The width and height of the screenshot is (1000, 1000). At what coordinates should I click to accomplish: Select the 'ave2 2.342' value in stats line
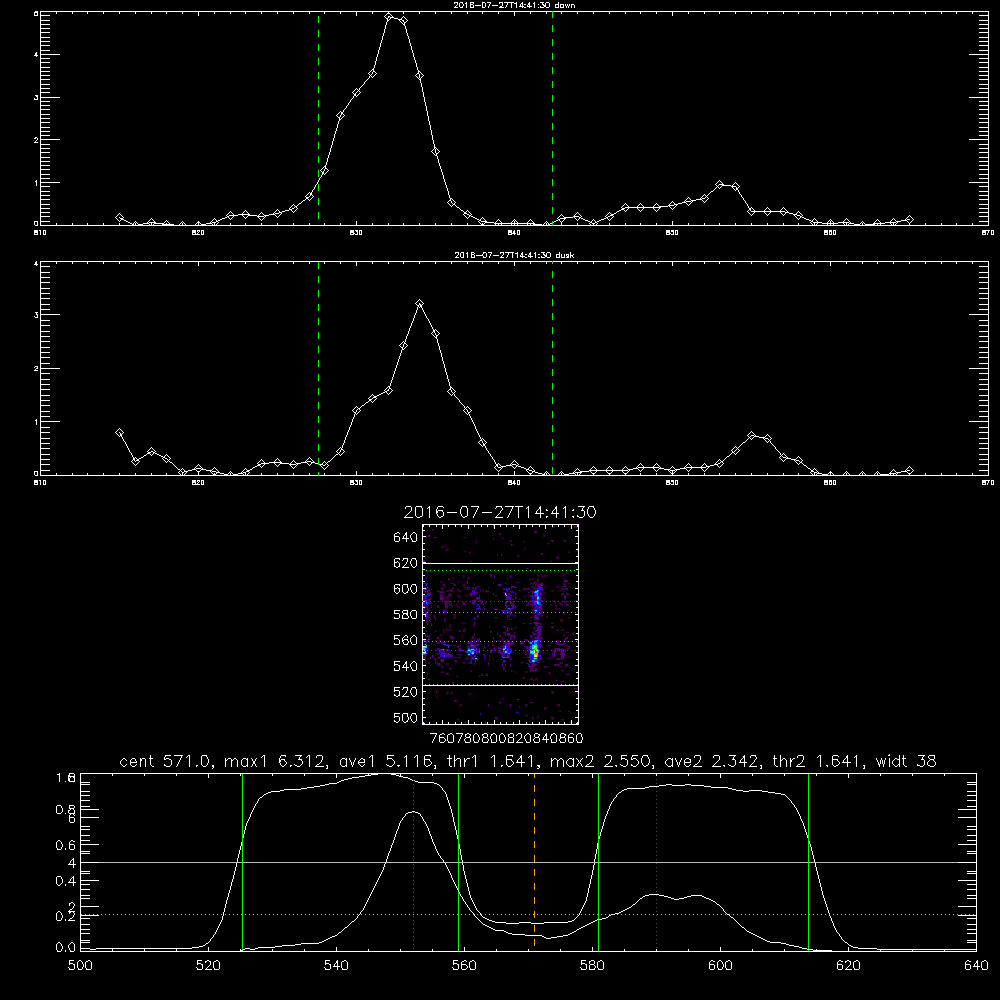713,761
